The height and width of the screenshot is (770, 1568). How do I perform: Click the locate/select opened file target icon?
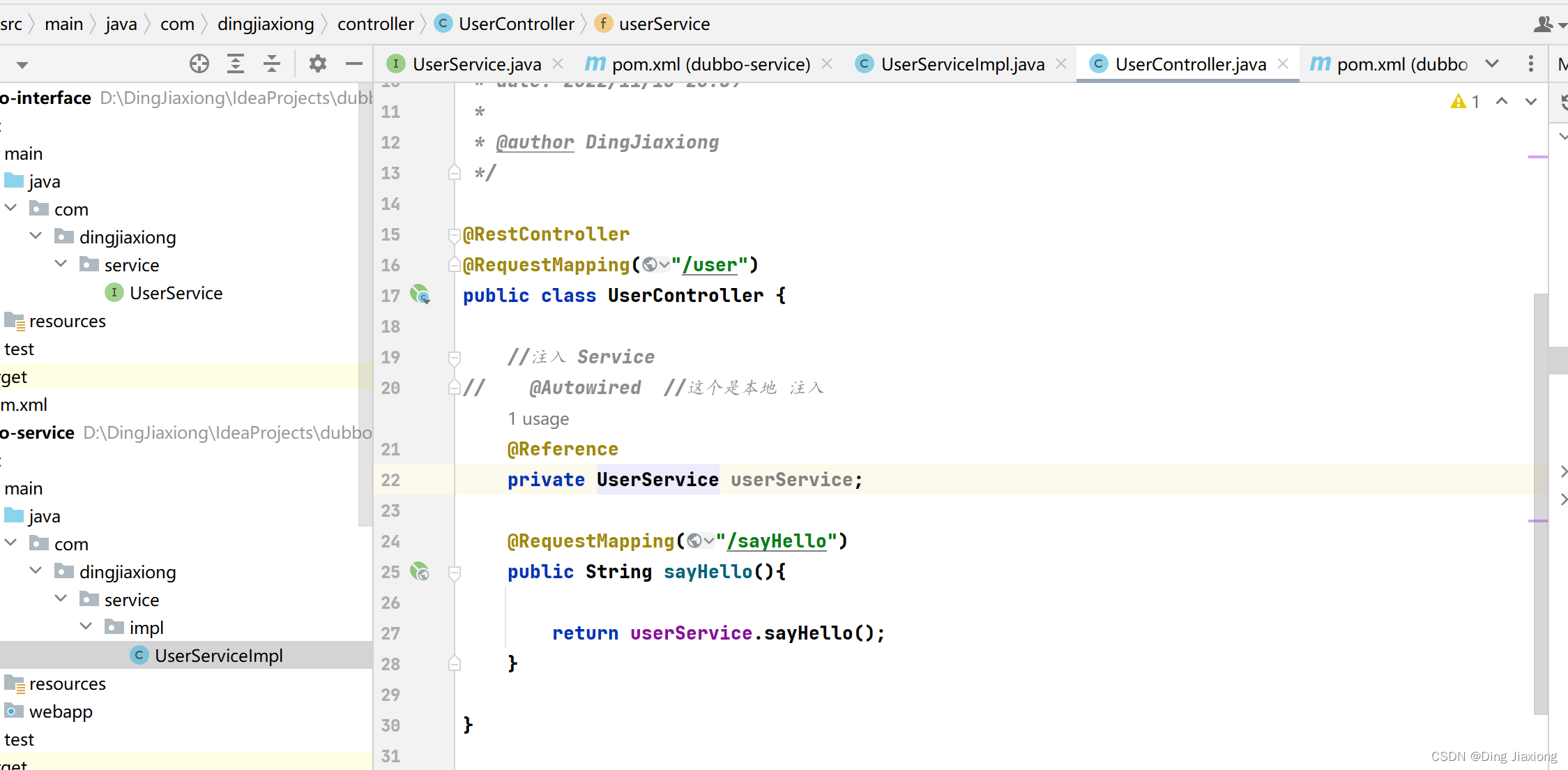199,64
